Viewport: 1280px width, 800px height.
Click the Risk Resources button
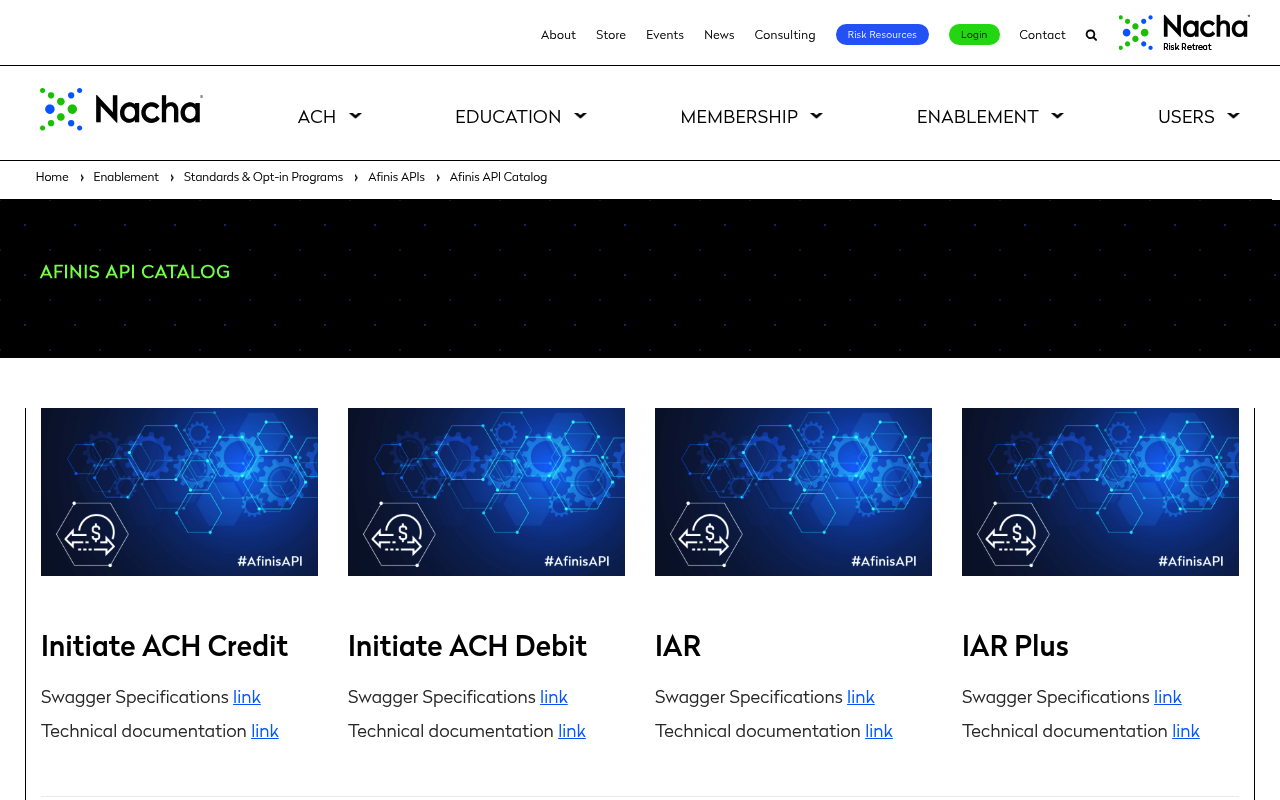point(882,35)
